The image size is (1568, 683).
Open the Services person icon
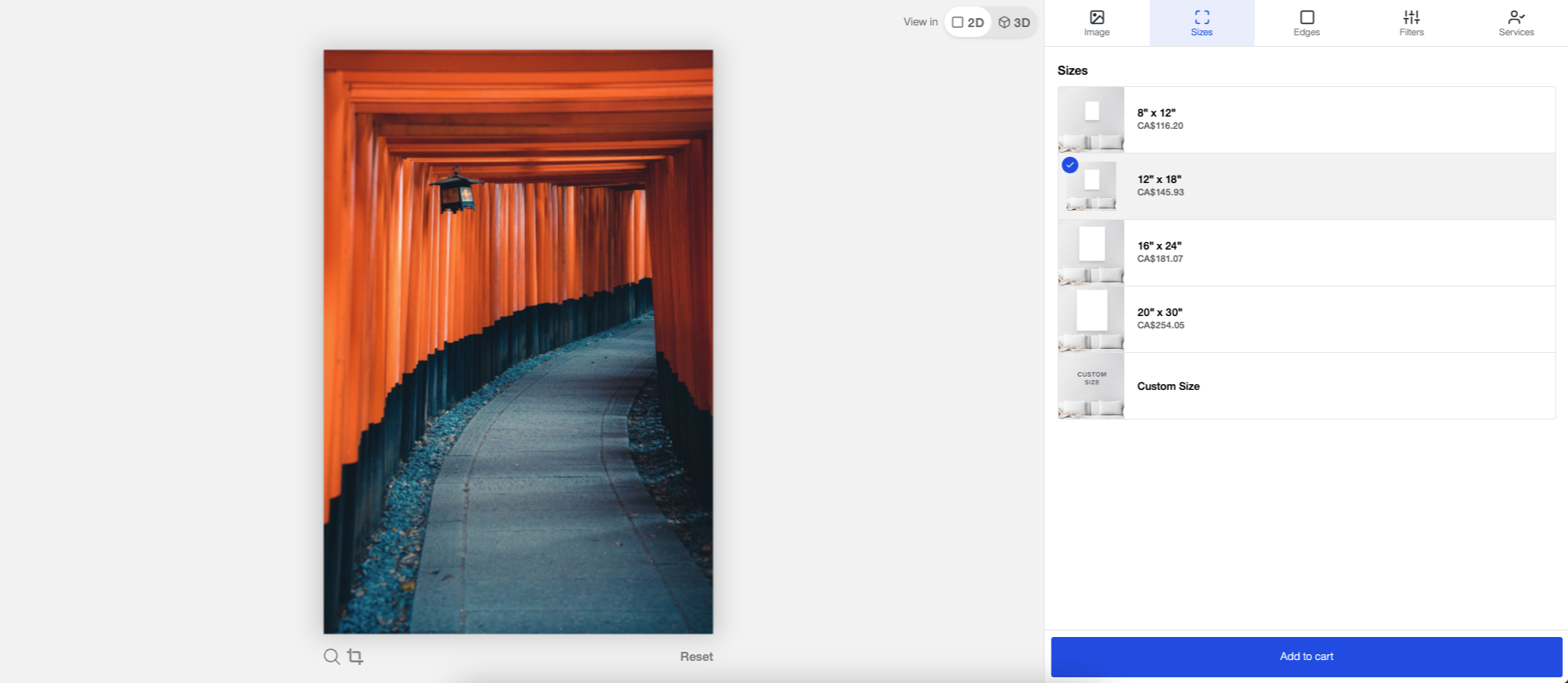[1515, 17]
